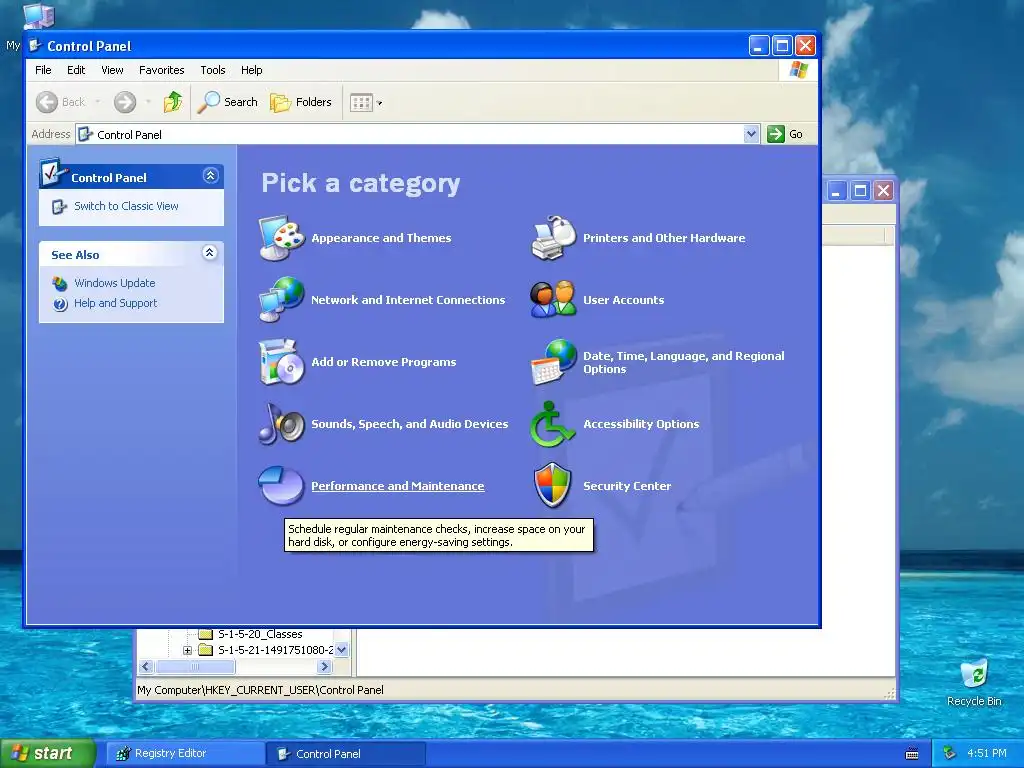Click the Control Panel icon in address bar
The width and height of the screenshot is (1024, 768).
click(x=85, y=135)
